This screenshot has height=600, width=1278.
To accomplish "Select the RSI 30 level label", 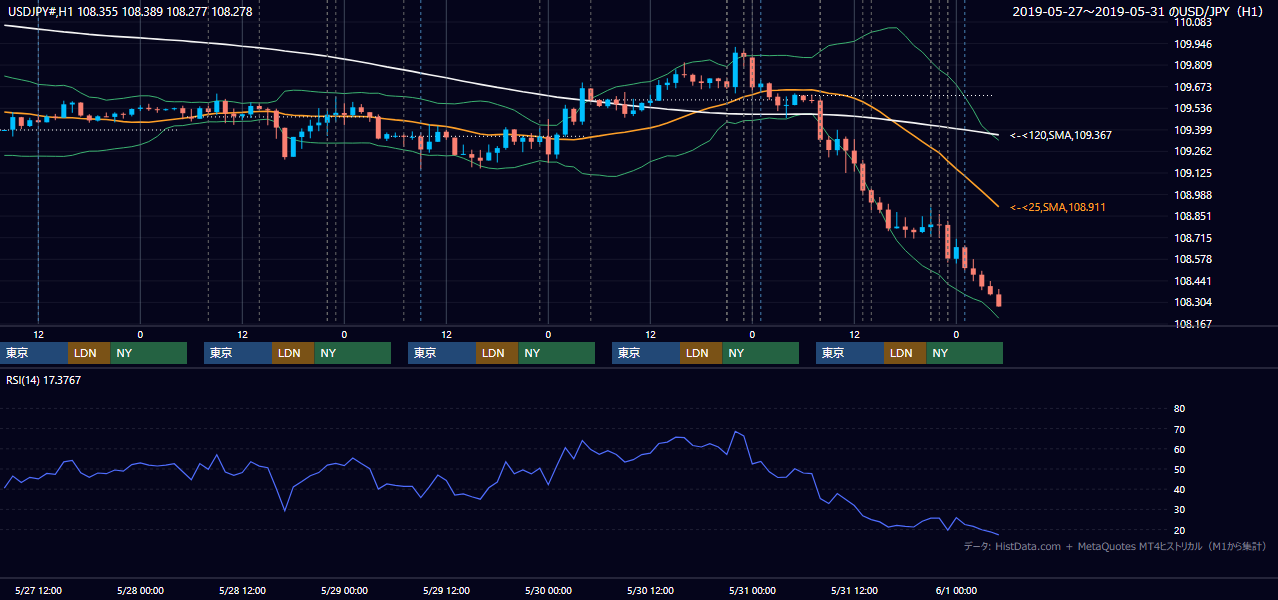I will click(1179, 509).
